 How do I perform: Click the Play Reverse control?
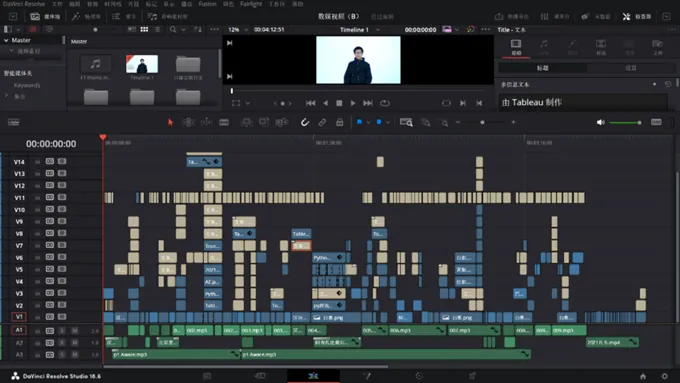[x=325, y=103]
